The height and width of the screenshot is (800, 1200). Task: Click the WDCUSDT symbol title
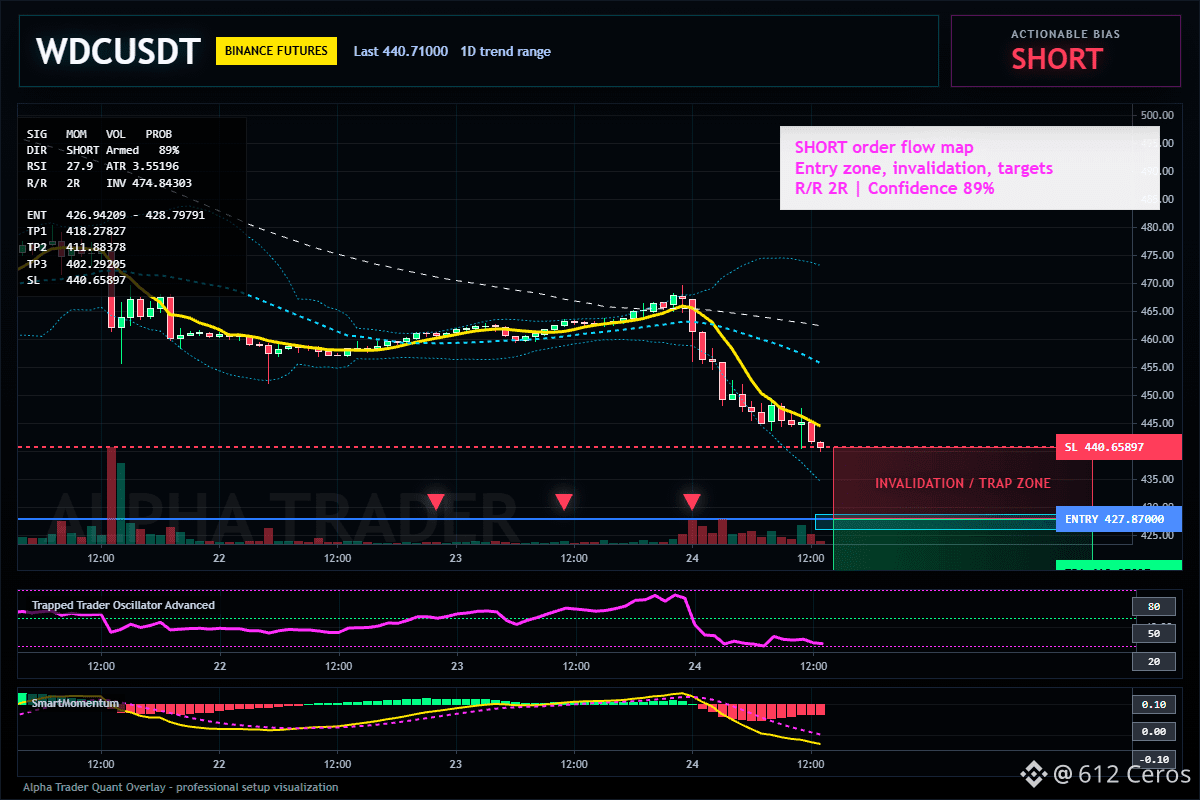pyautogui.click(x=118, y=51)
